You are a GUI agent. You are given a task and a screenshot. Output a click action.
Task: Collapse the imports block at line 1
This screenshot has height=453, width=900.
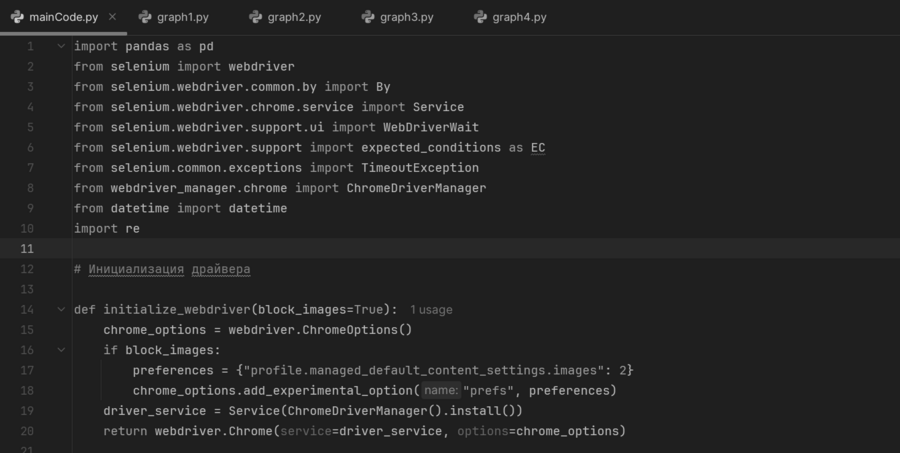pyautogui.click(x=61, y=46)
